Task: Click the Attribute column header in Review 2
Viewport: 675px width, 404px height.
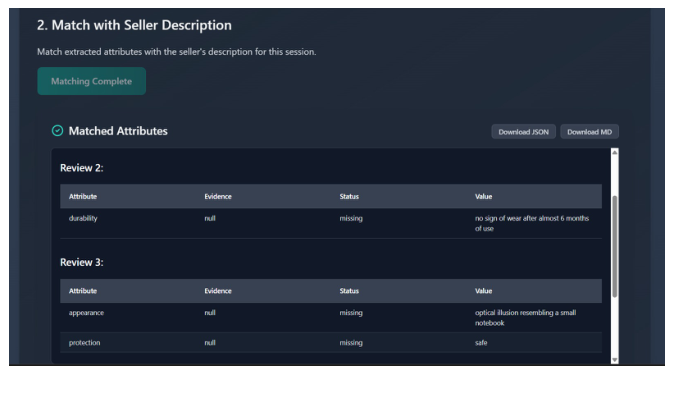Action: [83, 196]
